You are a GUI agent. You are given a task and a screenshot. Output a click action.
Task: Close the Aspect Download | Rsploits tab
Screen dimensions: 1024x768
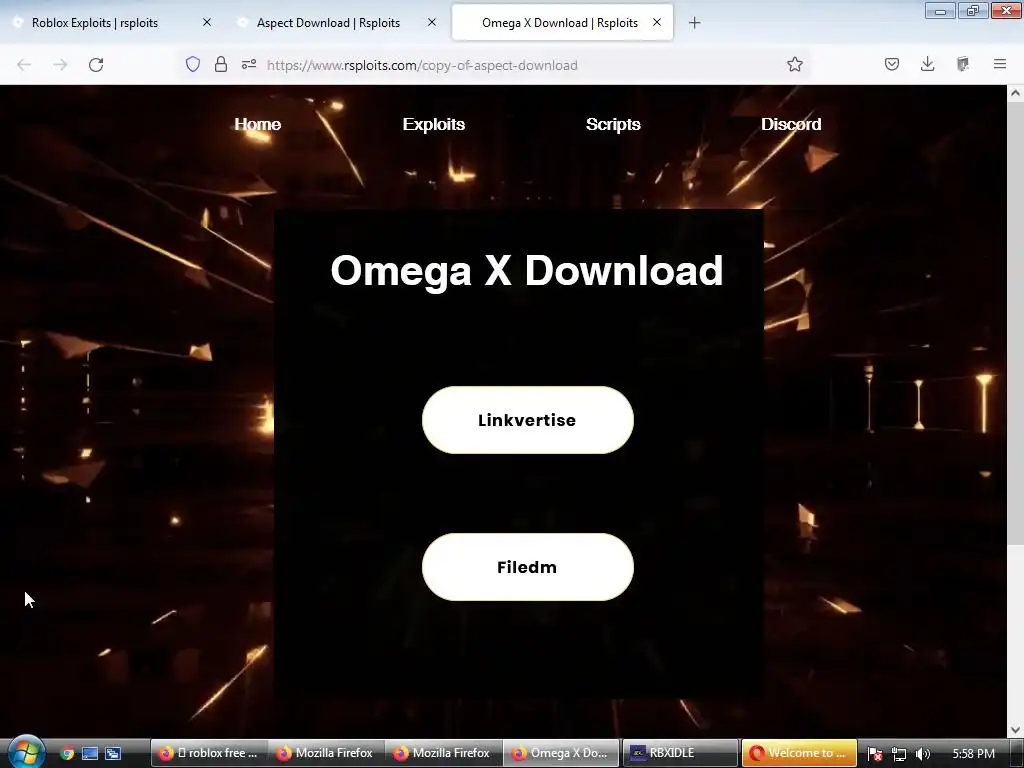coord(432,22)
